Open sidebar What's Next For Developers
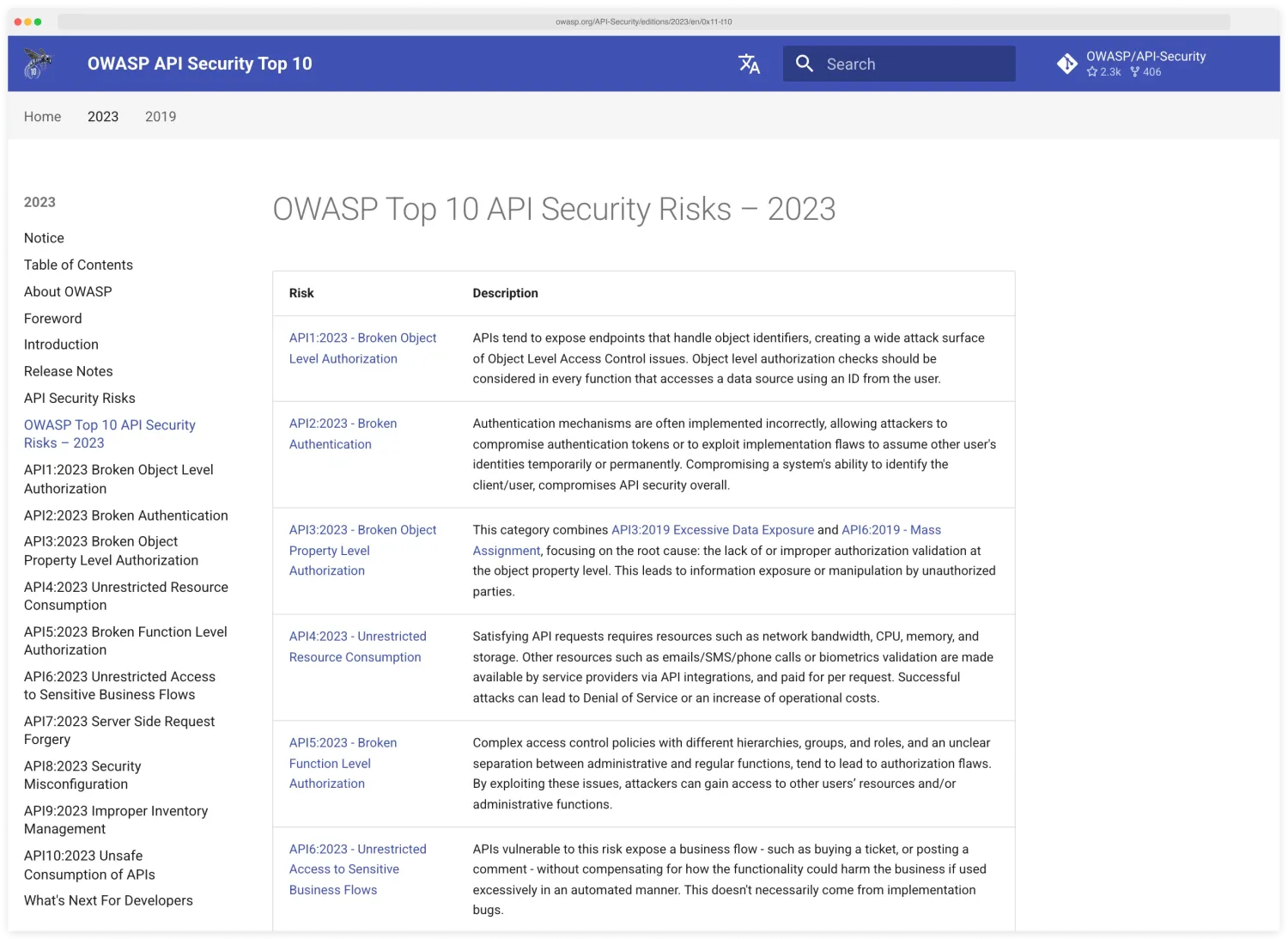 pos(108,900)
